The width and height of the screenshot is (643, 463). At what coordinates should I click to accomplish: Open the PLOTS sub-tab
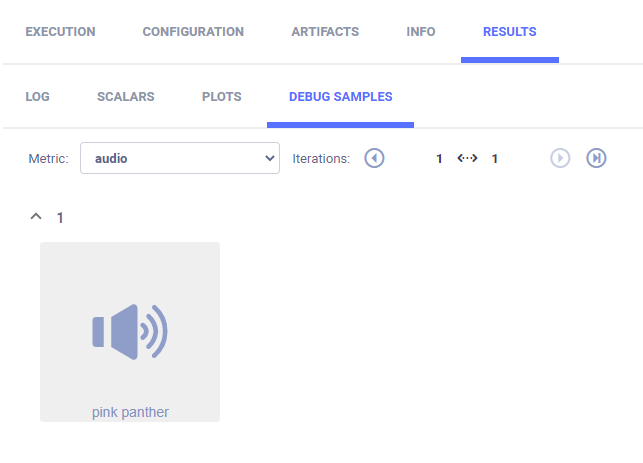(221, 97)
